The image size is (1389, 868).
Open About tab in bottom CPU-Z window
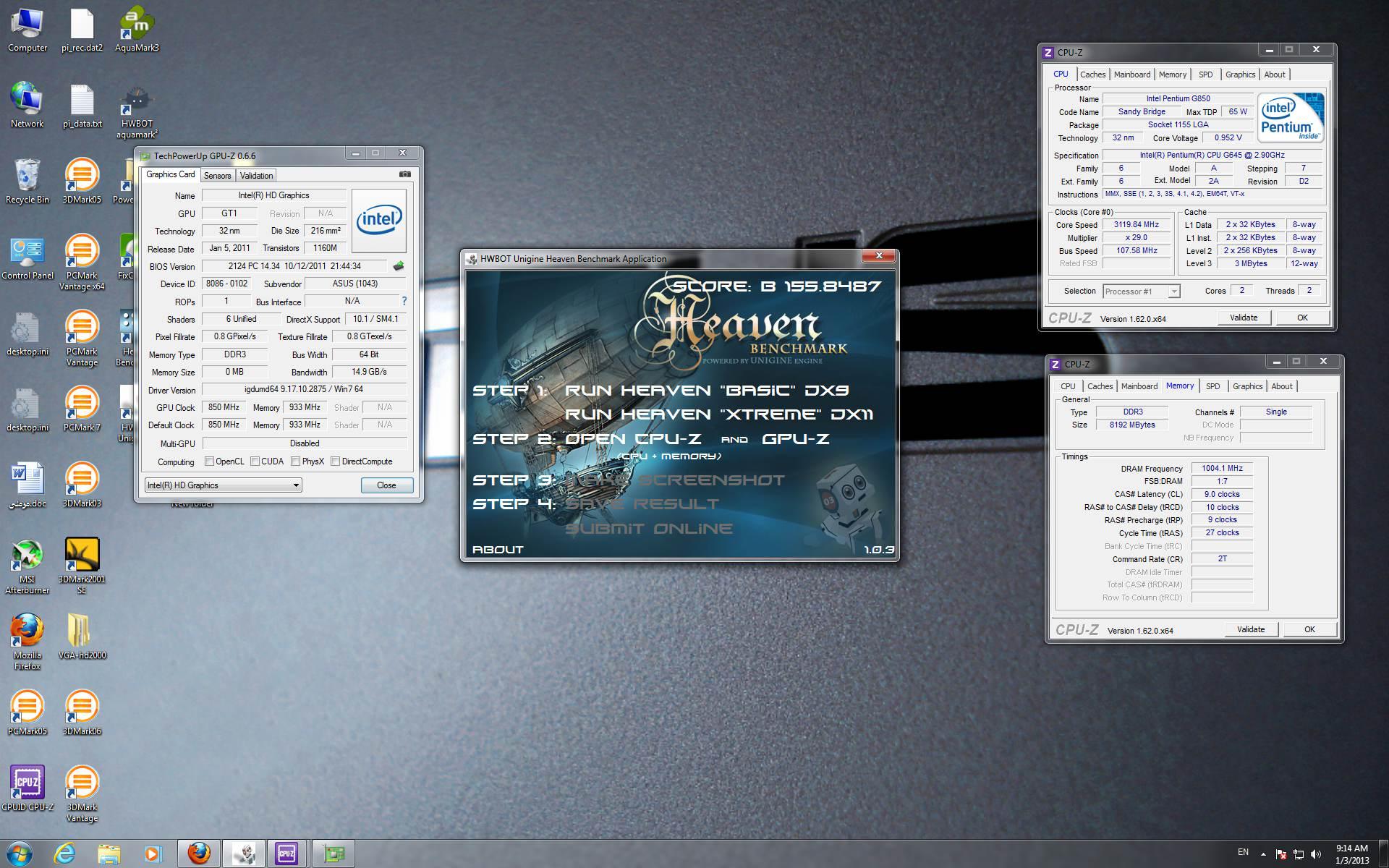pyautogui.click(x=1282, y=386)
